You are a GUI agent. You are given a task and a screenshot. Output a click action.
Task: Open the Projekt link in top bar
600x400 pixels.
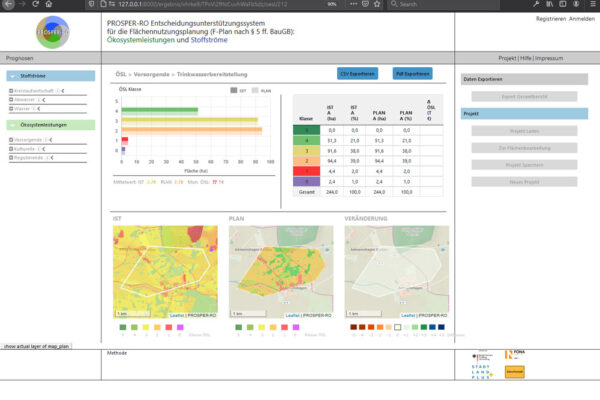point(507,58)
